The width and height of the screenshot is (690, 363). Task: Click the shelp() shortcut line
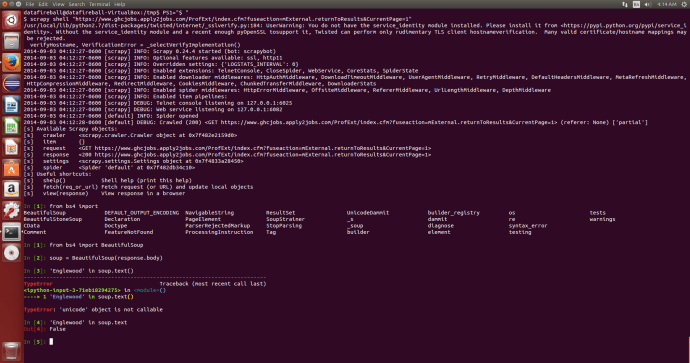[108, 180]
